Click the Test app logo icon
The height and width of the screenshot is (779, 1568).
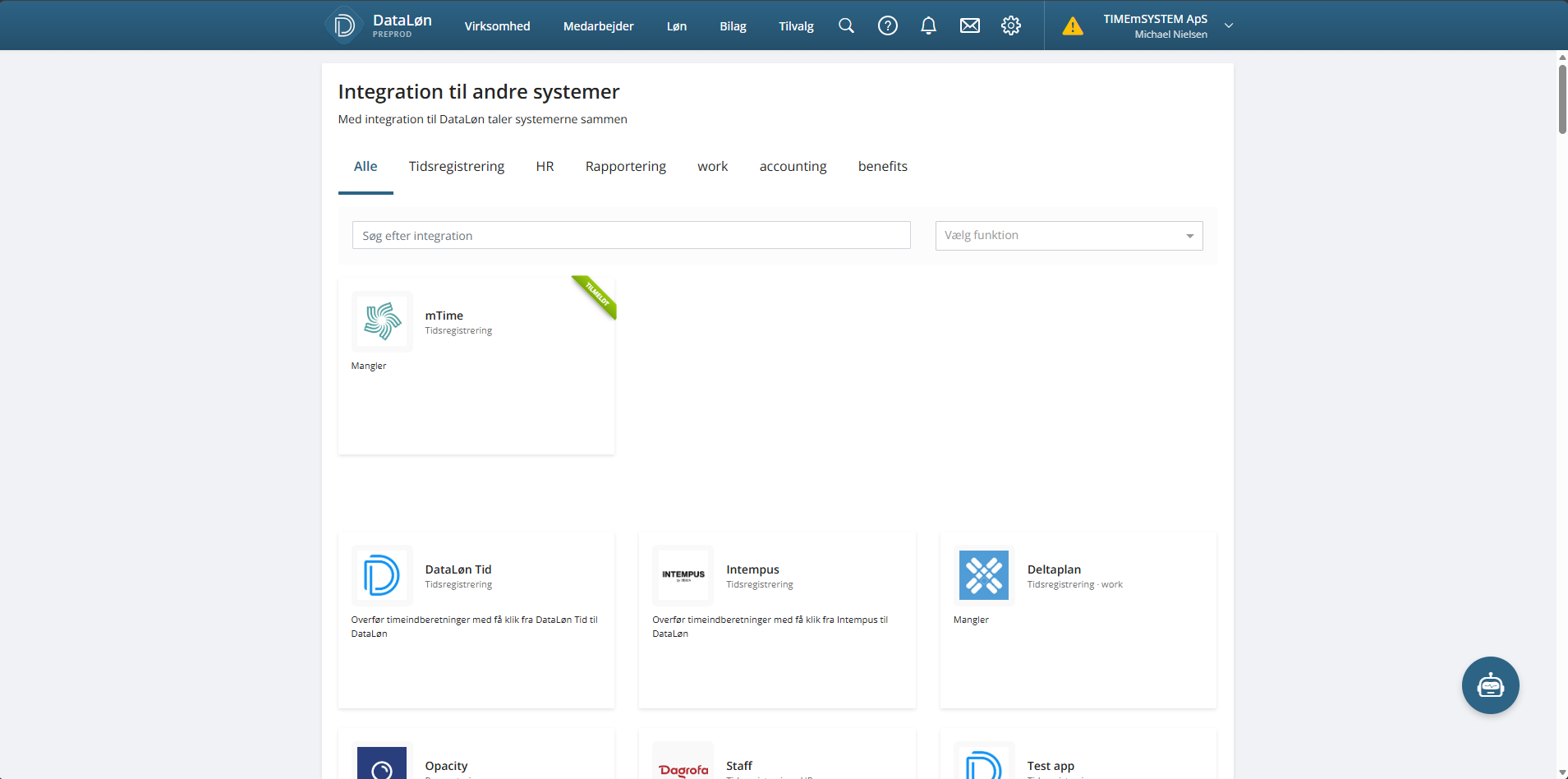pyautogui.click(x=984, y=762)
